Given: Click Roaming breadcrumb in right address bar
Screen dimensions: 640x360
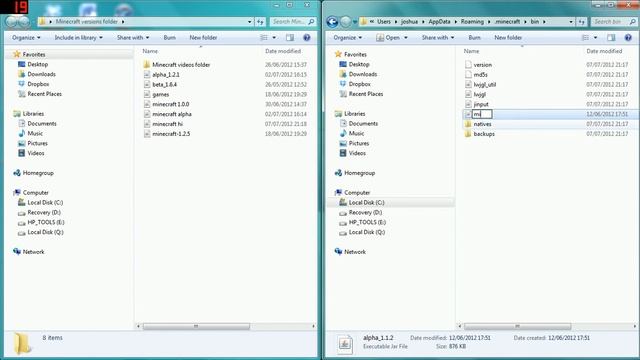Looking at the screenshot, I should [472, 22].
